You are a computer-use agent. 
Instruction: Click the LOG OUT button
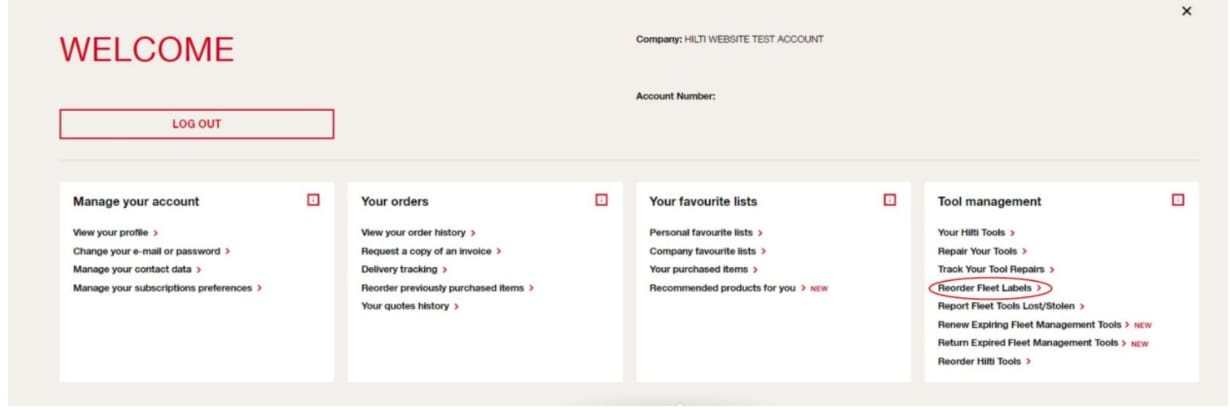(197, 124)
